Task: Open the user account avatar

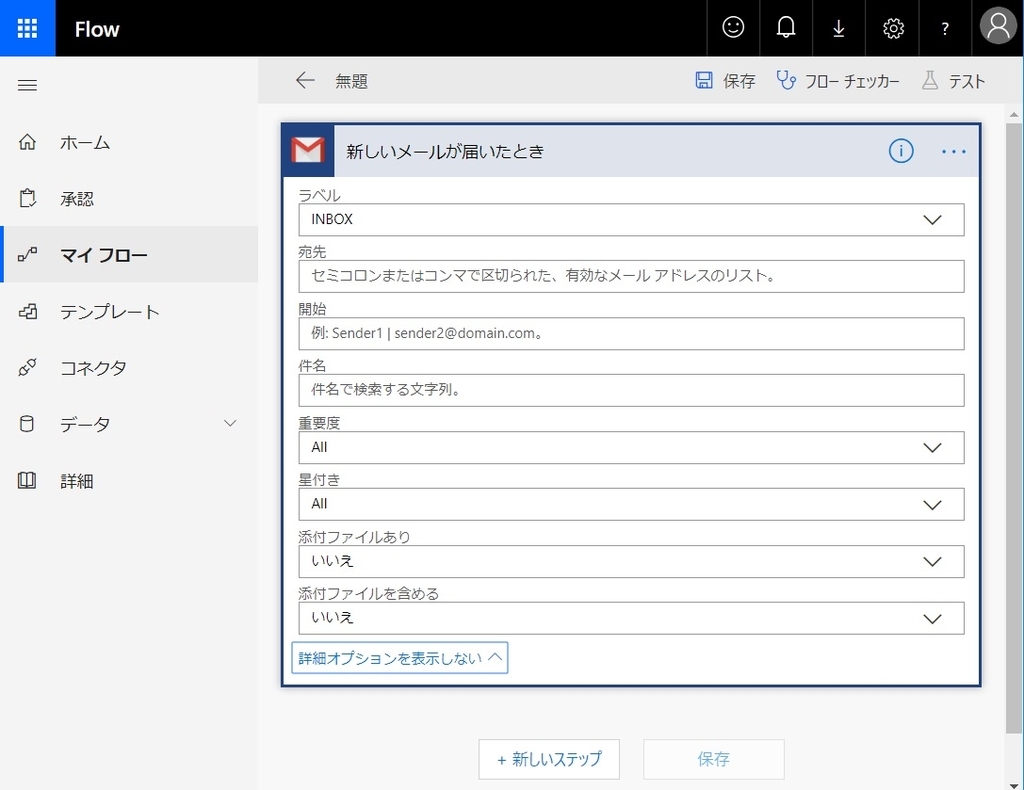Action: tap(998, 27)
